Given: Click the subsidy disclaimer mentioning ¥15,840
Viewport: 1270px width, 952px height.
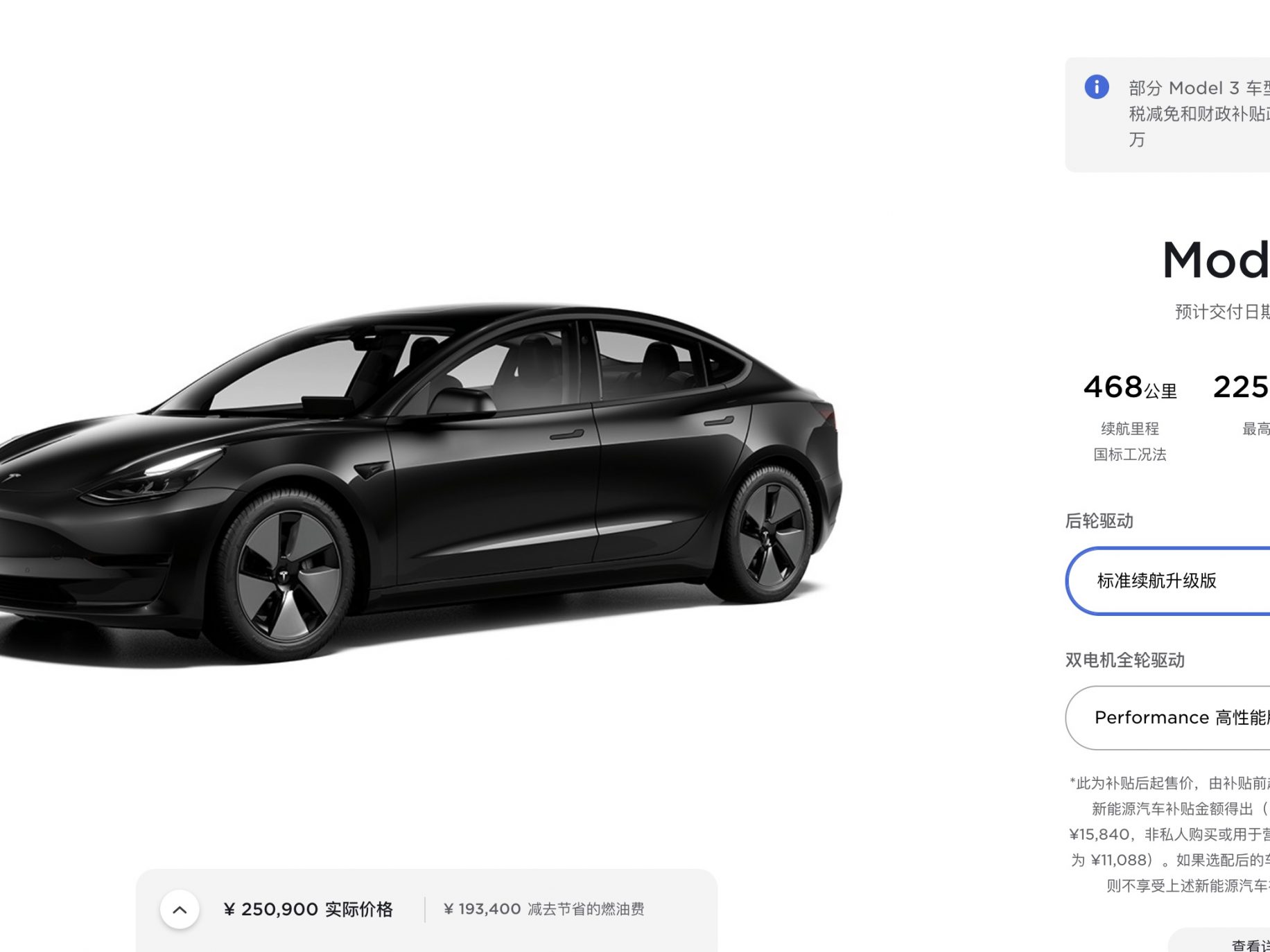Looking at the screenshot, I should click(1169, 834).
